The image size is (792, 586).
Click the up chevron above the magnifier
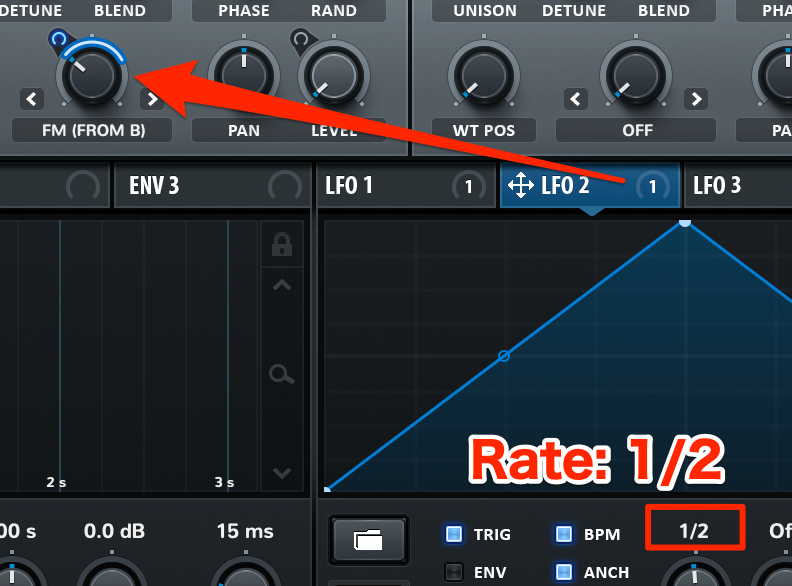[282, 285]
